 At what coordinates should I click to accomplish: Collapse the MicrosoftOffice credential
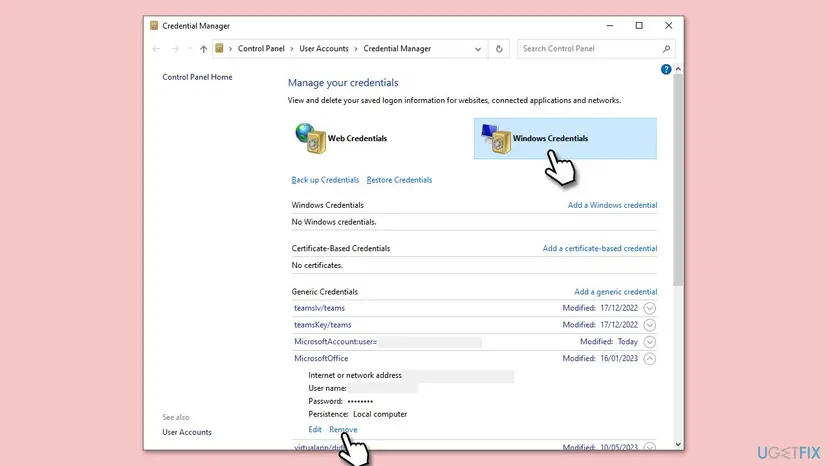click(650, 359)
